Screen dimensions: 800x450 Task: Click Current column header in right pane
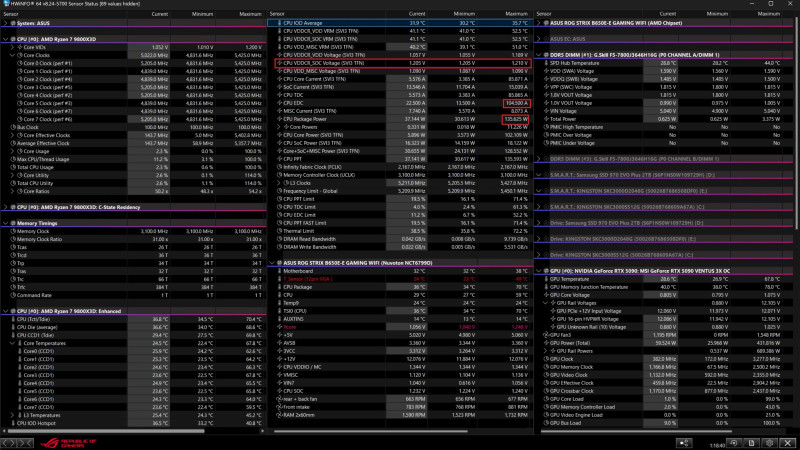tap(668, 14)
